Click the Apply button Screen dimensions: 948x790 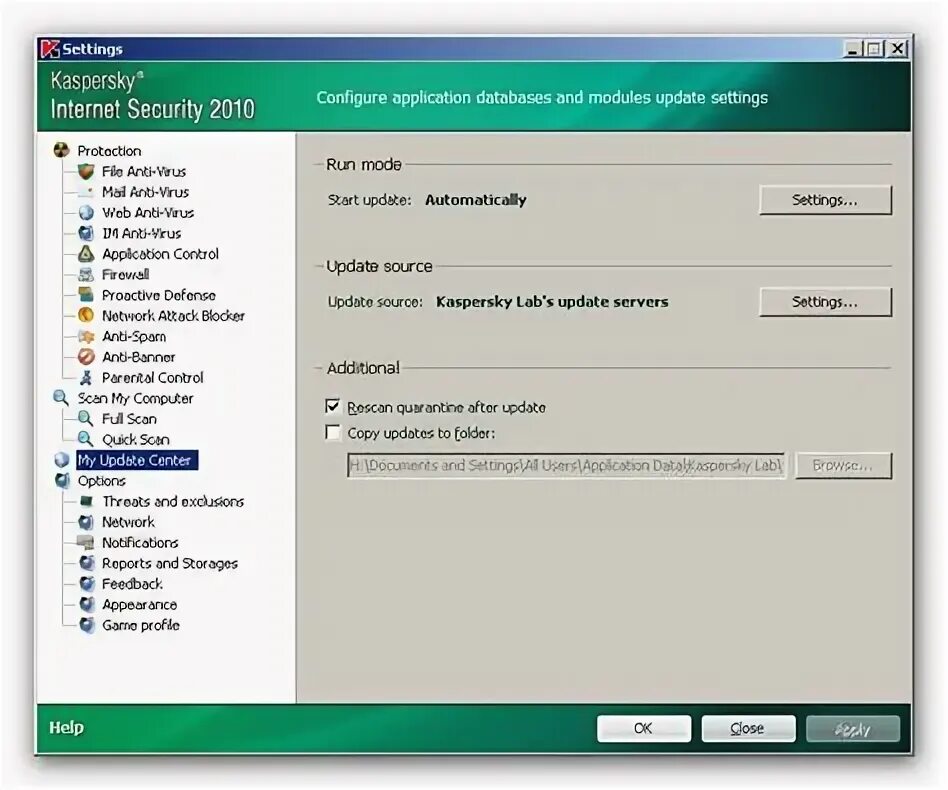pyautogui.click(x=853, y=728)
